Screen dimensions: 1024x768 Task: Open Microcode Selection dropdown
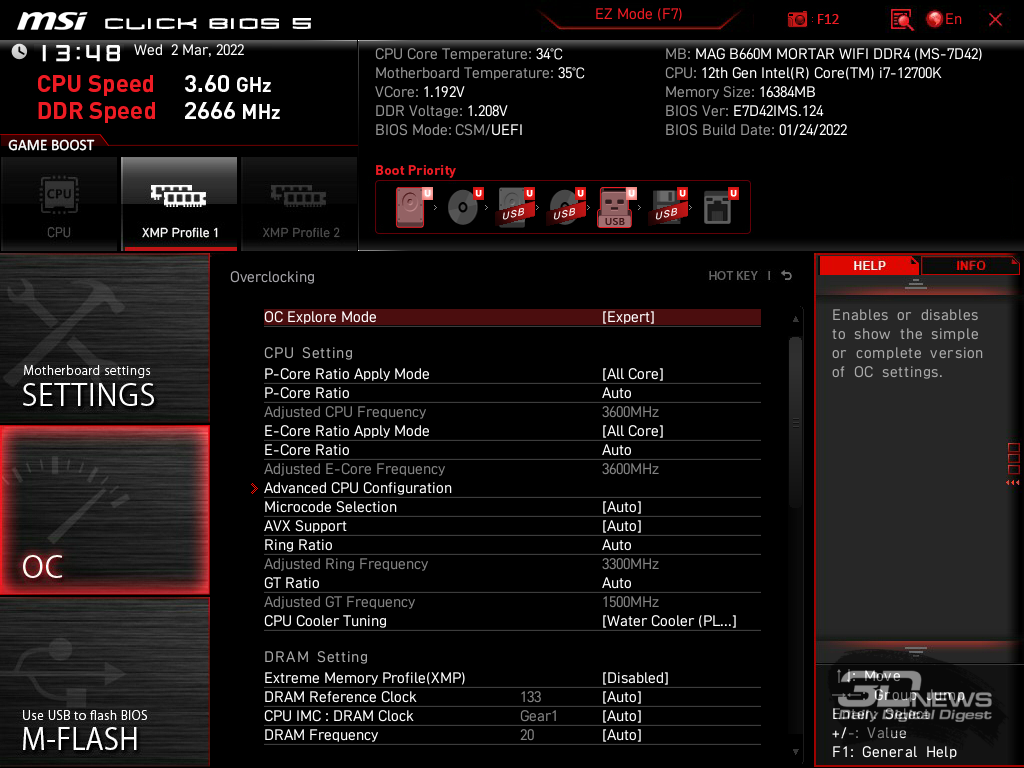coord(512,507)
